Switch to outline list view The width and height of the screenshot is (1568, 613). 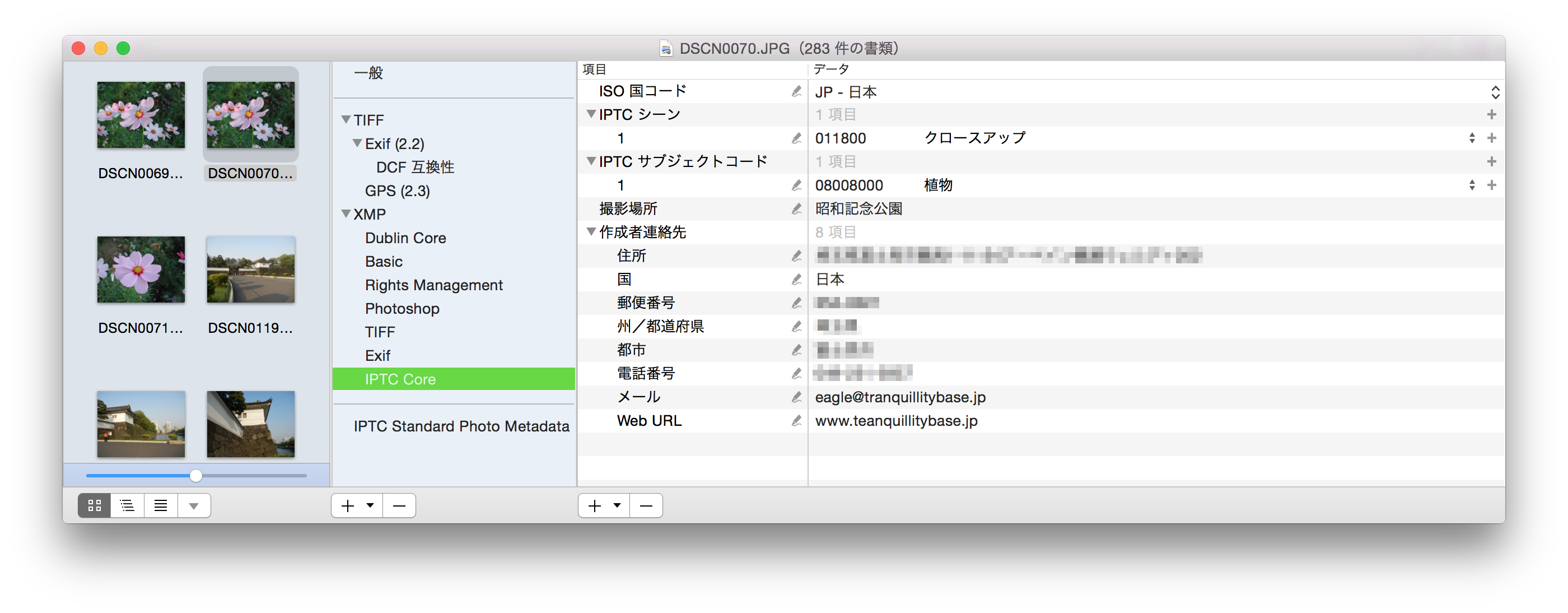tap(127, 506)
